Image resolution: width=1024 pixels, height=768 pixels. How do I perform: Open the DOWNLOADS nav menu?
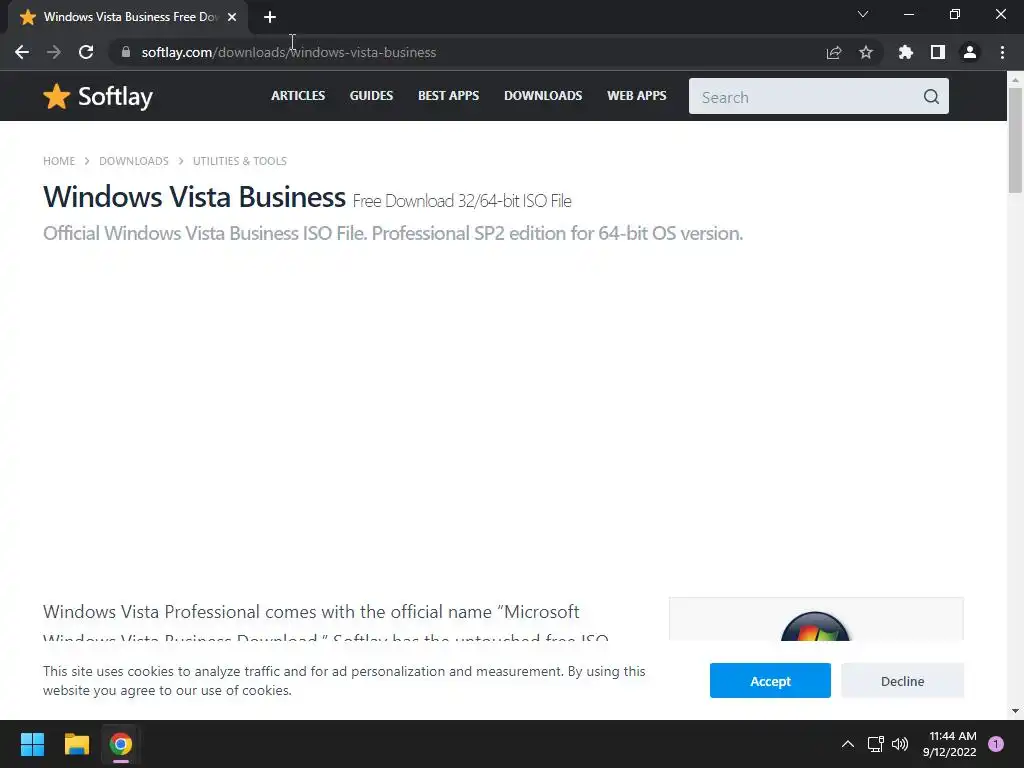coord(543,95)
